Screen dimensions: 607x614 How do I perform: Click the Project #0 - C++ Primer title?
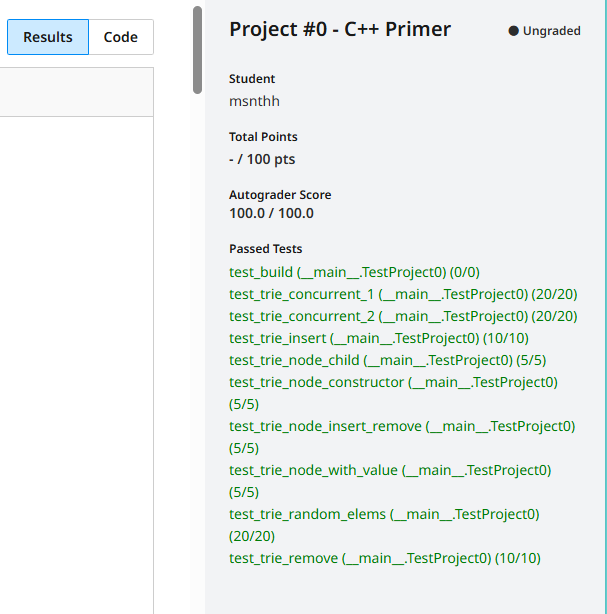click(x=340, y=29)
